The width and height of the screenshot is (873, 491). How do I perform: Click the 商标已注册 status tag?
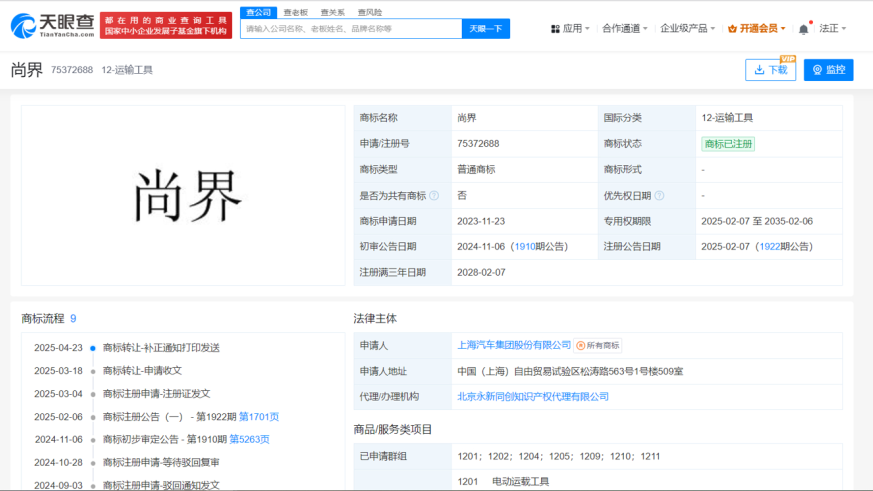pos(728,144)
